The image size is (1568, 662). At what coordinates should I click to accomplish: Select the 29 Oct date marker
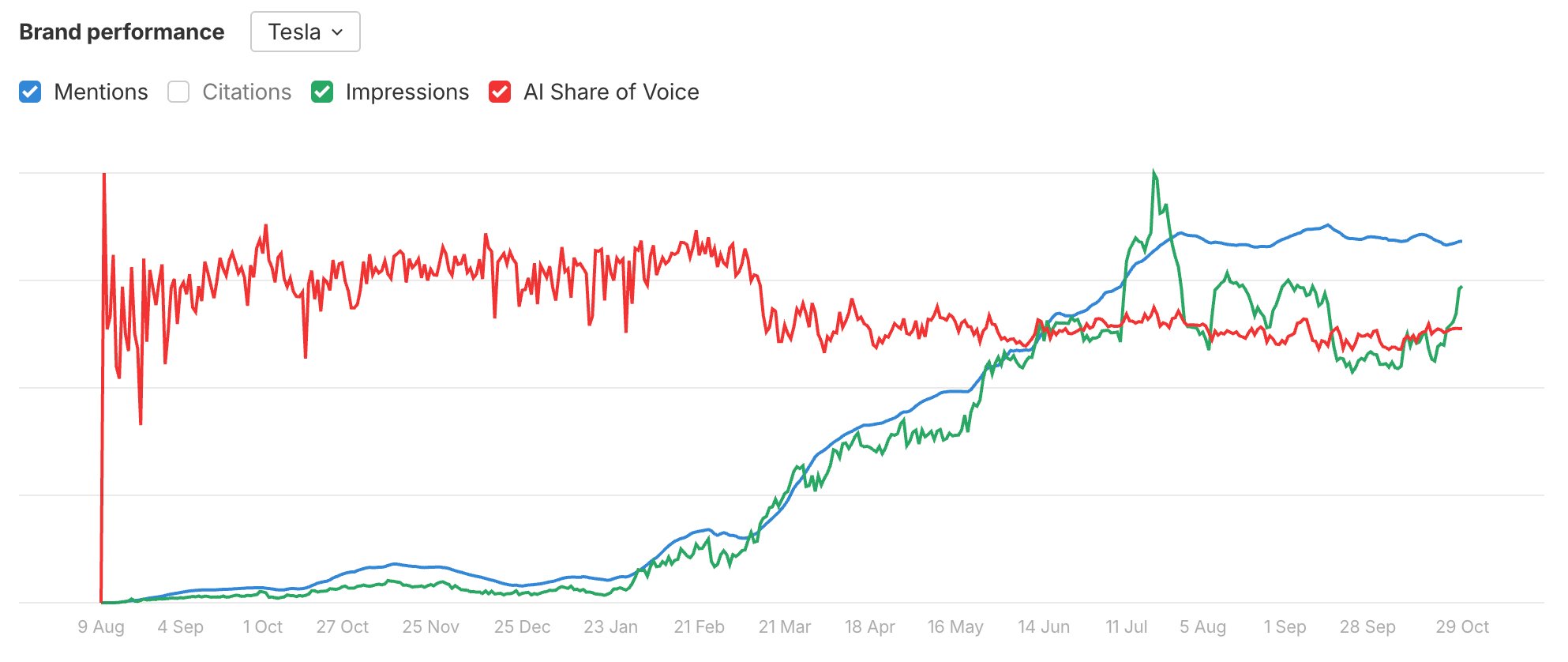click(x=1461, y=626)
